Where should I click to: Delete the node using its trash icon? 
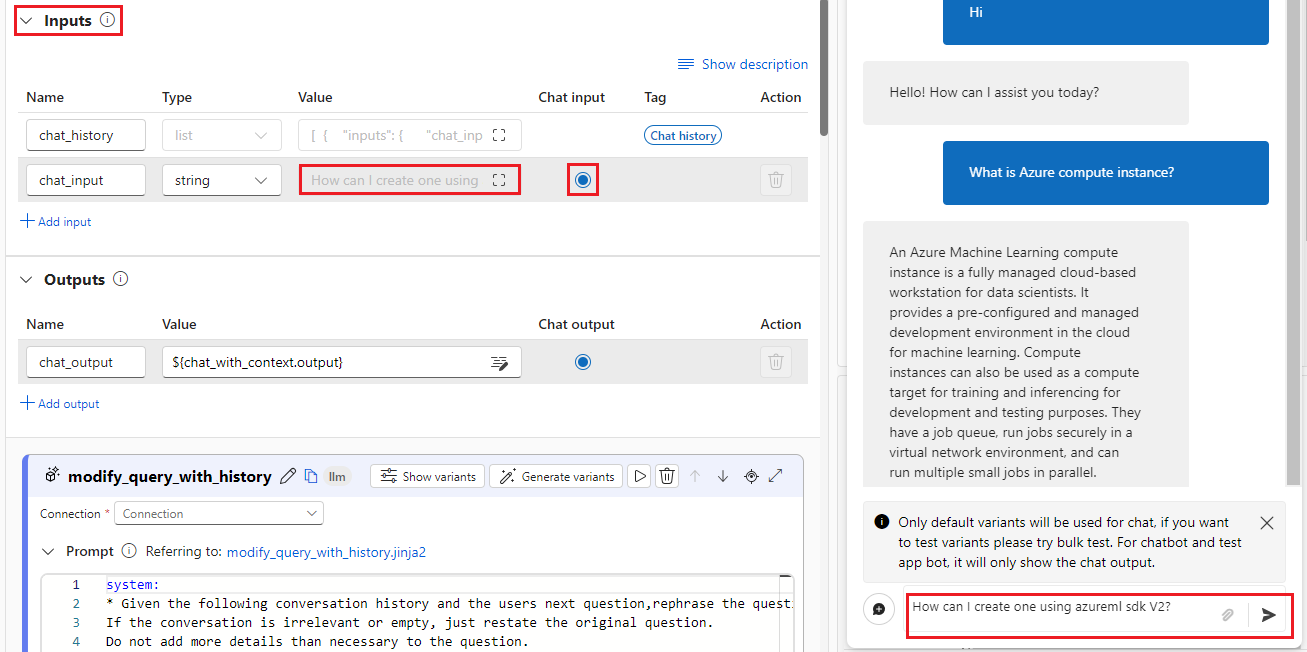coord(667,476)
